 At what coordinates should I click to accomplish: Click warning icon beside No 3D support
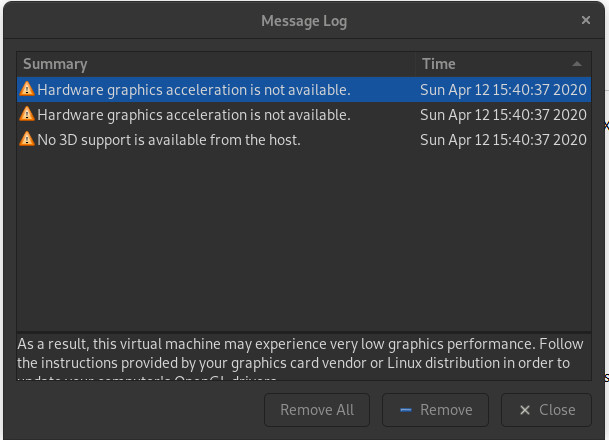point(27,139)
